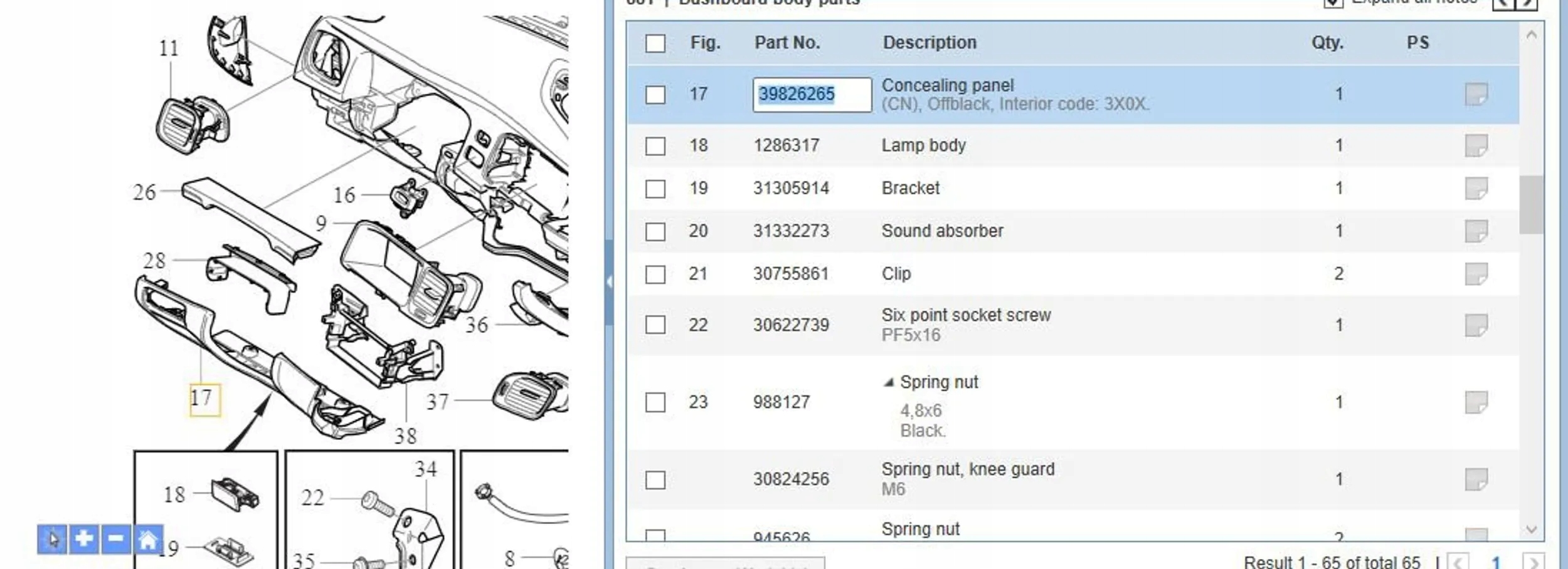This screenshot has width=1568, height=569.
Task: Click into the 39826265 part number field
Action: (812, 95)
